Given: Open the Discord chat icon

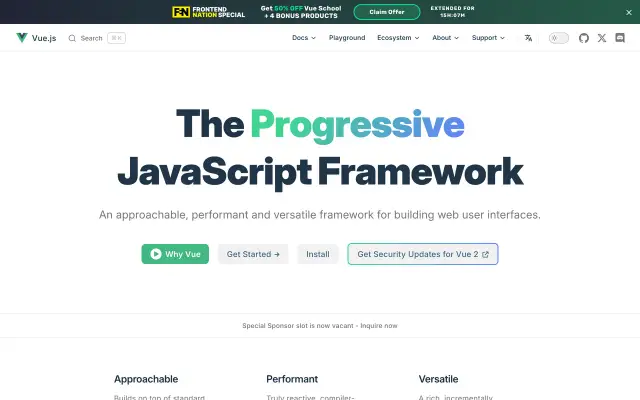Looking at the screenshot, I should click(x=620, y=38).
